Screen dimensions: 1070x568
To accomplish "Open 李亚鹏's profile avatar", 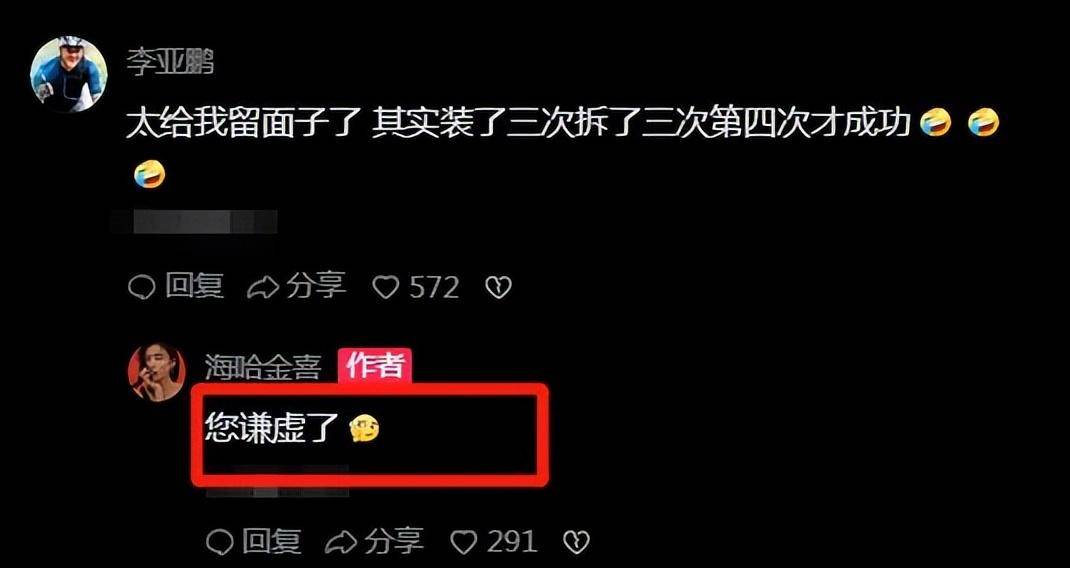I will (x=68, y=74).
